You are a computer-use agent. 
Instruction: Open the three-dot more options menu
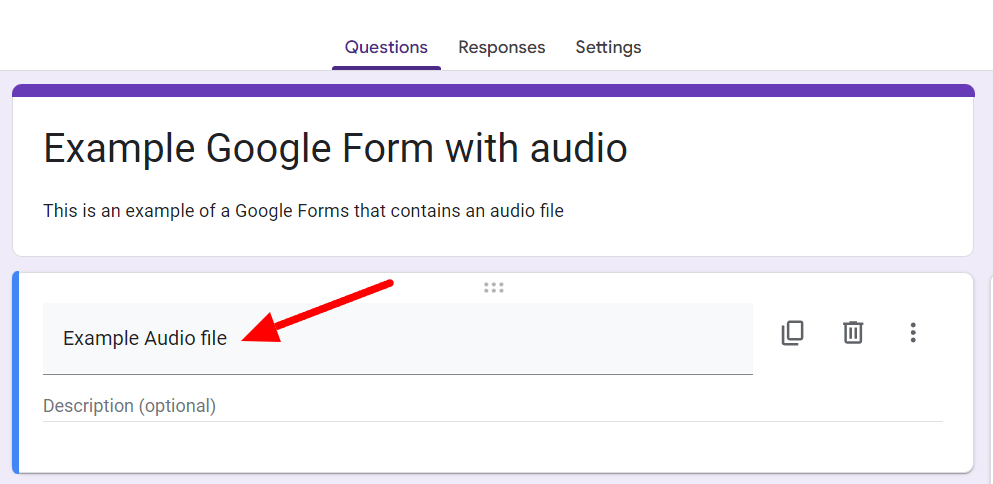tap(913, 333)
